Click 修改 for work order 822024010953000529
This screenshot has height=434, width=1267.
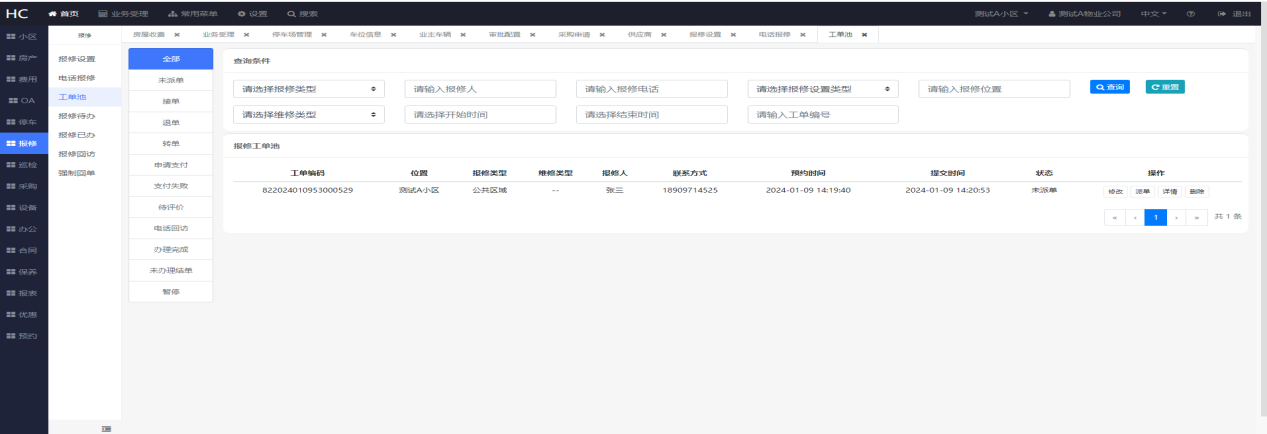(x=1114, y=190)
